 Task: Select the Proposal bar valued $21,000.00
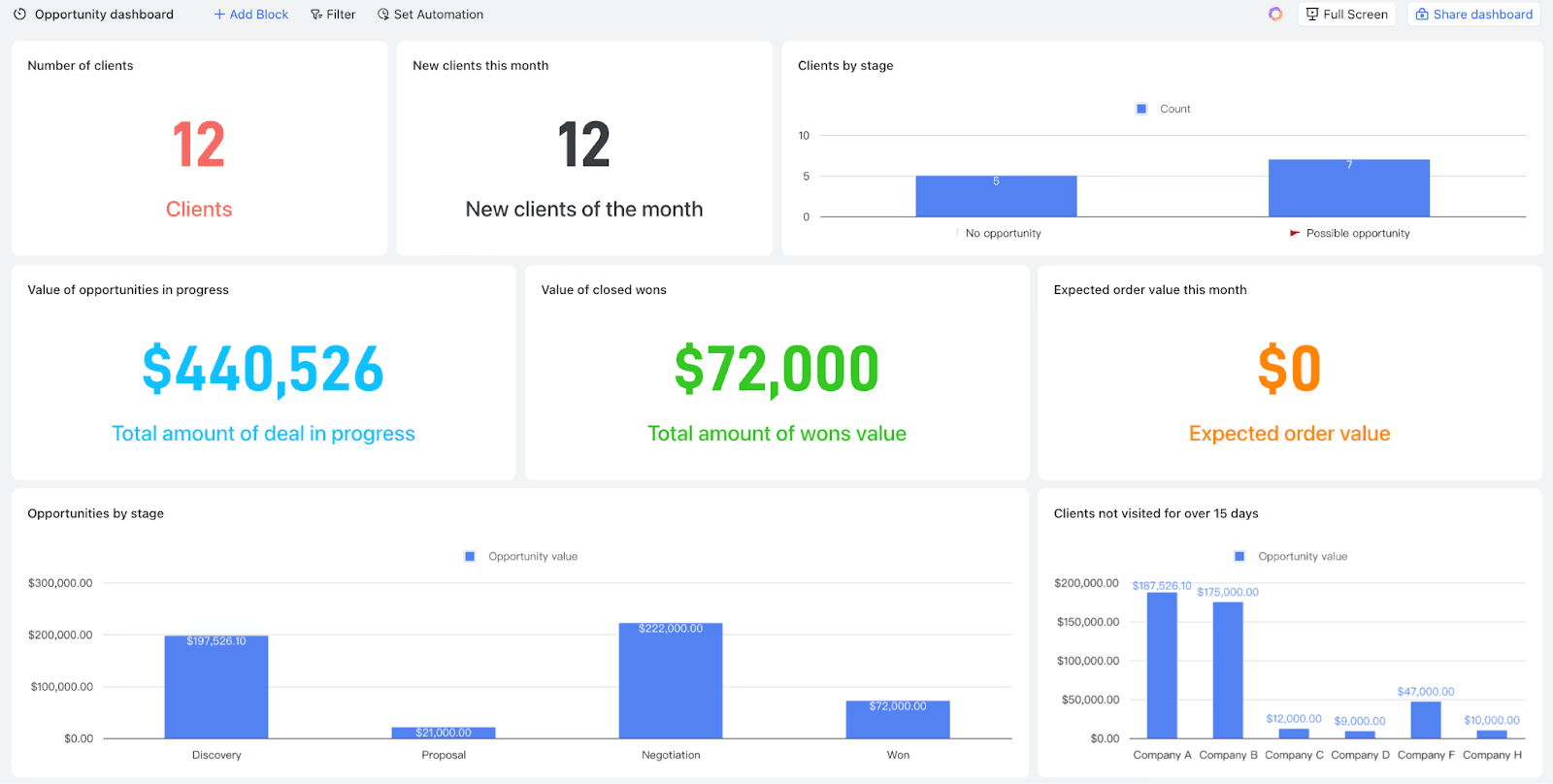(x=444, y=733)
